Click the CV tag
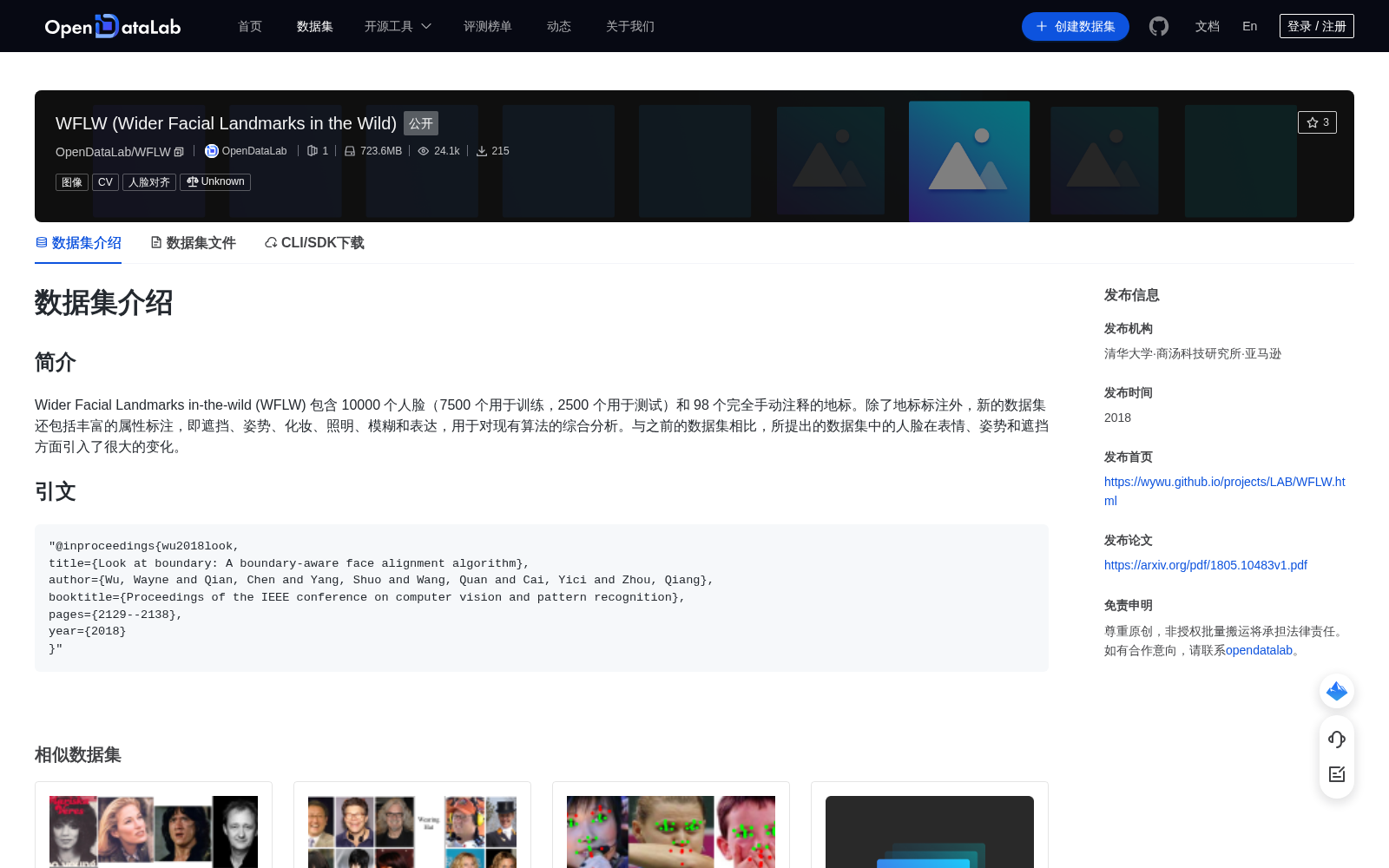The width and height of the screenshot is (1389, 868). coord(105,182)
